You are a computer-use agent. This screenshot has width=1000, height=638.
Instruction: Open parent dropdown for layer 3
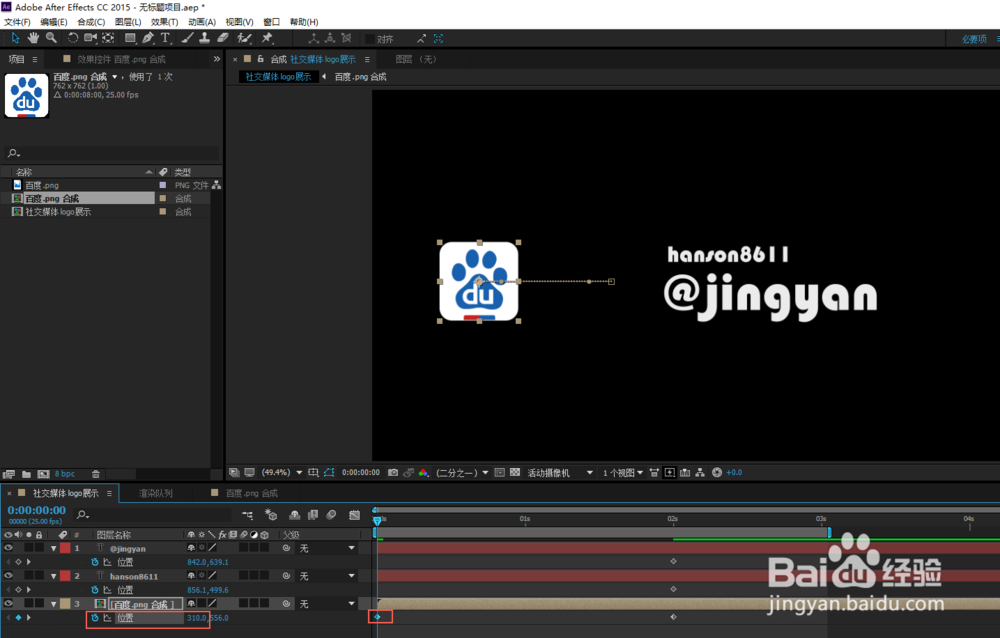click(327, 604)
